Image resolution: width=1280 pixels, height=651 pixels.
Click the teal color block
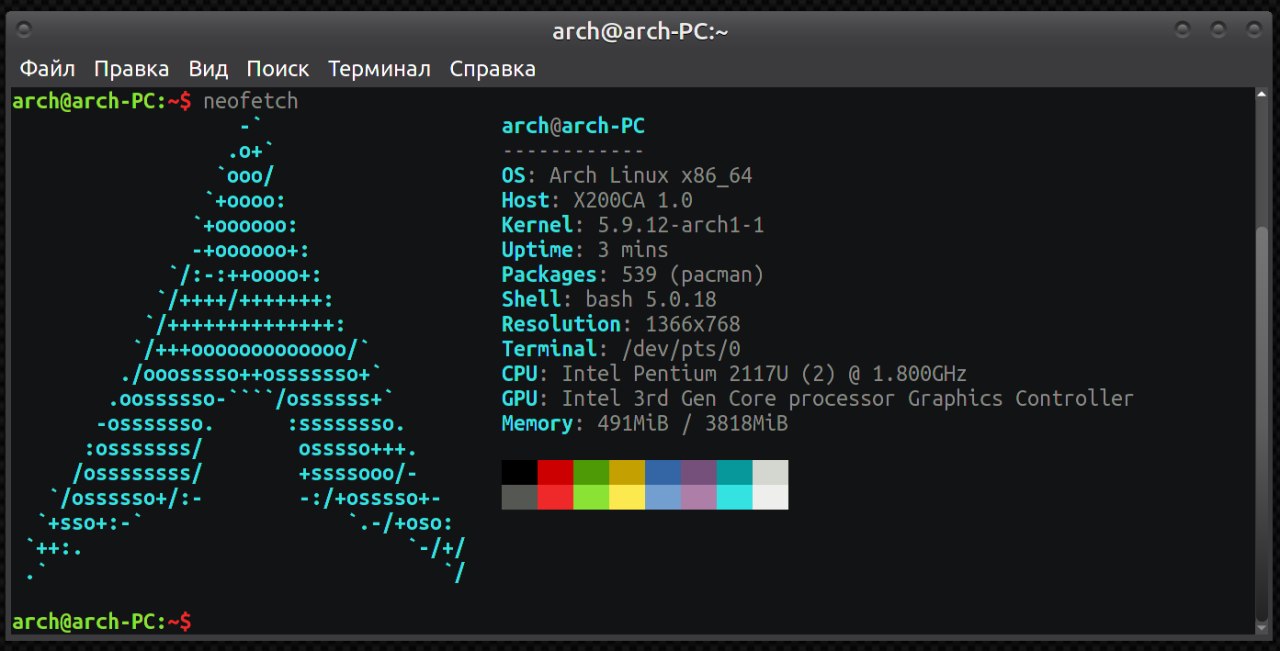pos(735,472)
